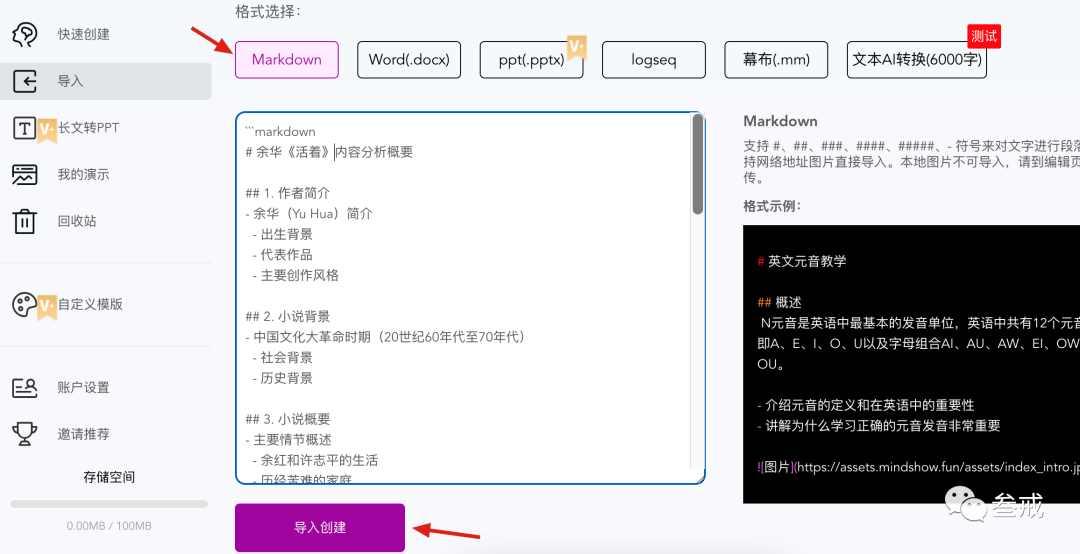The height and width of the screenshot is (554, 1080).
Task: Click the long text to PPT icon
Action: (x=25, y=128)
